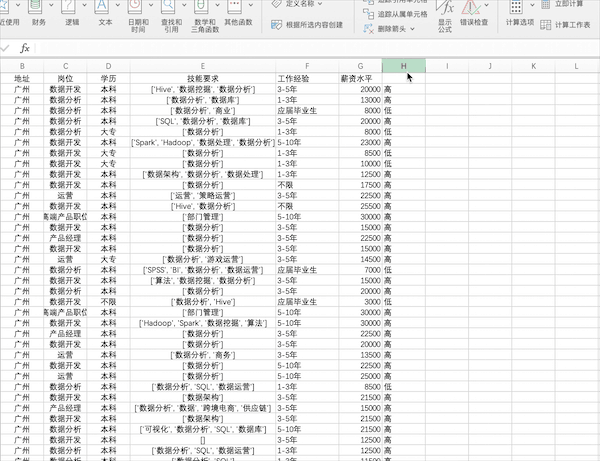Open the 数学和三角函数 icon
This screenshot has width=600, height=461.
(x=202, y=7)
